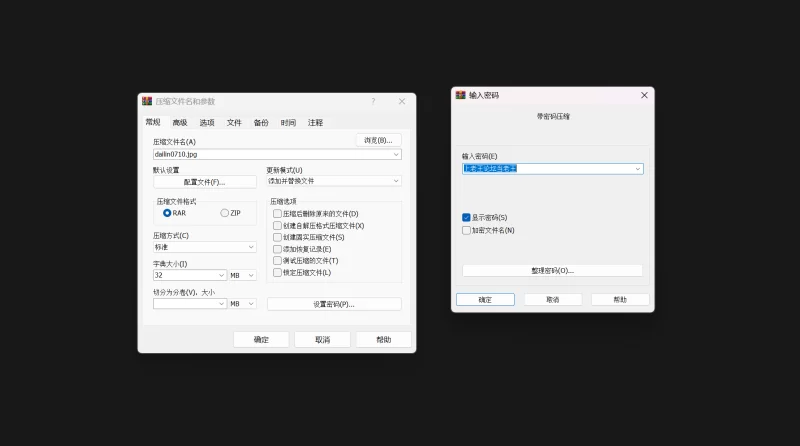The image size is (800, 446).
Task: Uncheck 显示密码(S) checkbox
Action: (466, 217)
